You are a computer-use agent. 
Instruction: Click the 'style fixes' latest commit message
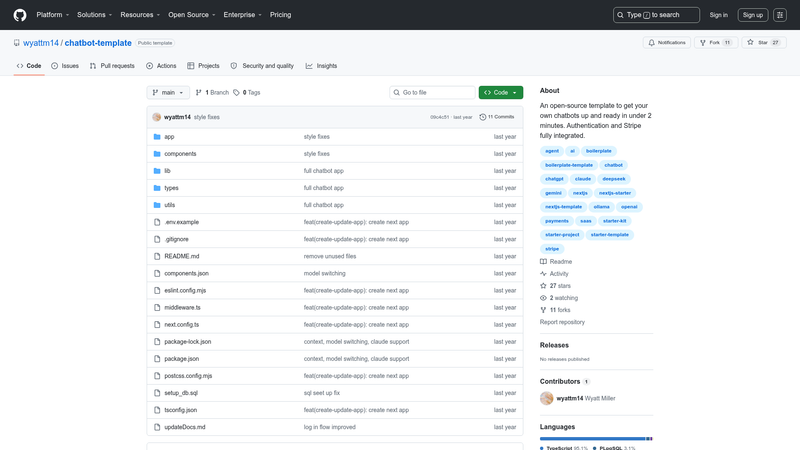(x=207, y=117)
